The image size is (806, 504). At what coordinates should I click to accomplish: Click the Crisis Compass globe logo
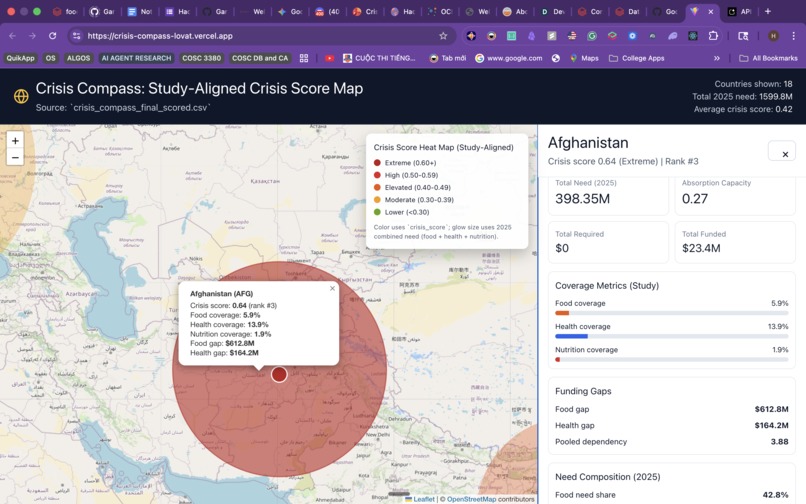(21, 96)
